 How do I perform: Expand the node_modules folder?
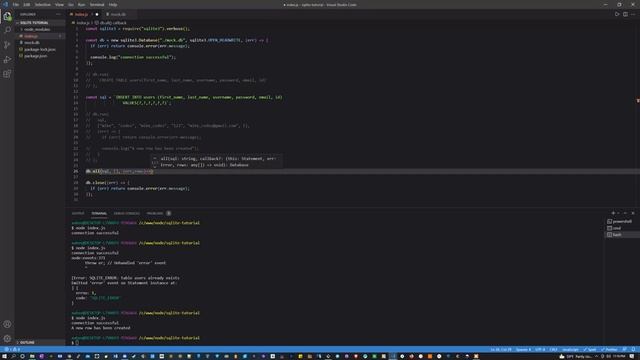40,29
